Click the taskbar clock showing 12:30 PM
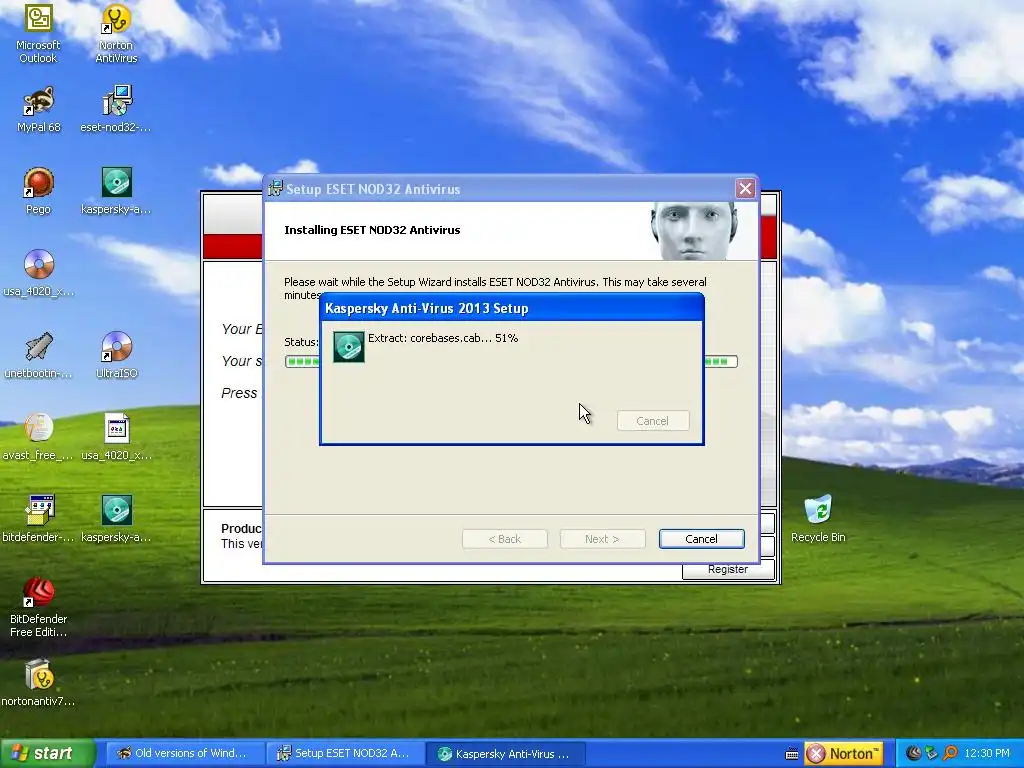The width and height of the screenshot is (1024, 768). click(987, 754)
